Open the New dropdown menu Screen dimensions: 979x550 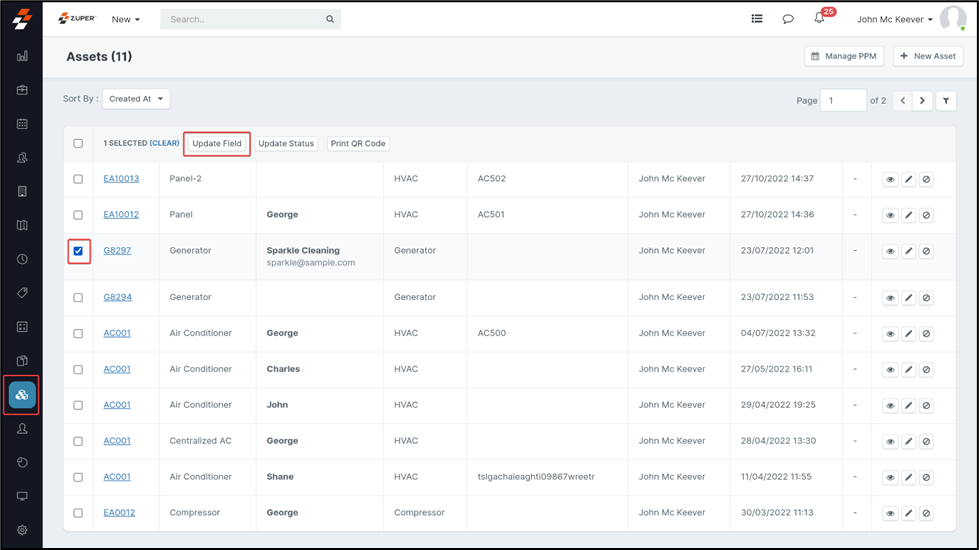125,19
